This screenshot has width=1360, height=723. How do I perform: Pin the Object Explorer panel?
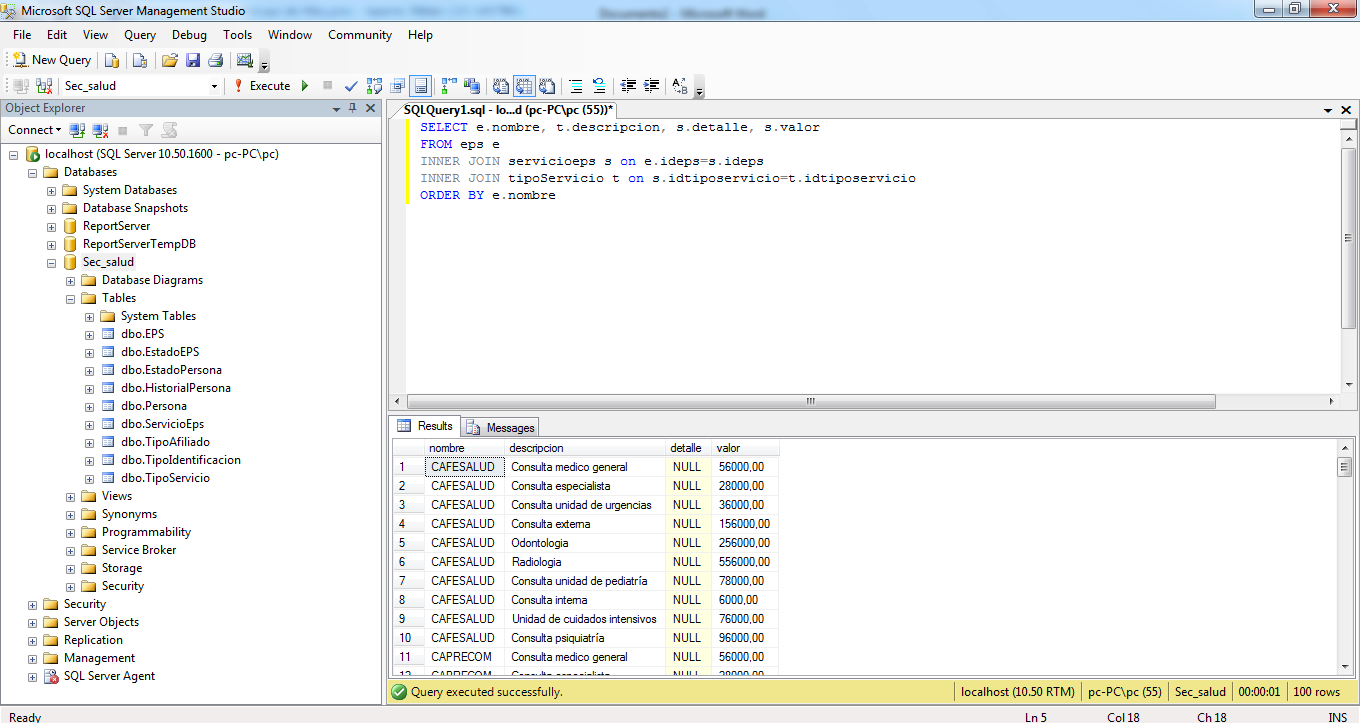tap(352, 108)
